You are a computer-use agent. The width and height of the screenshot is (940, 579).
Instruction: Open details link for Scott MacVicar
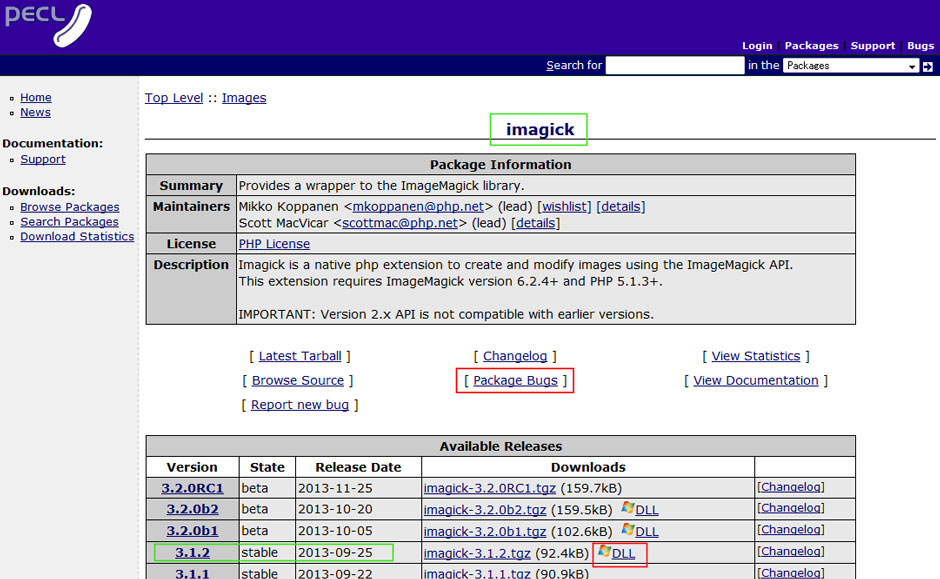(535, 223)
